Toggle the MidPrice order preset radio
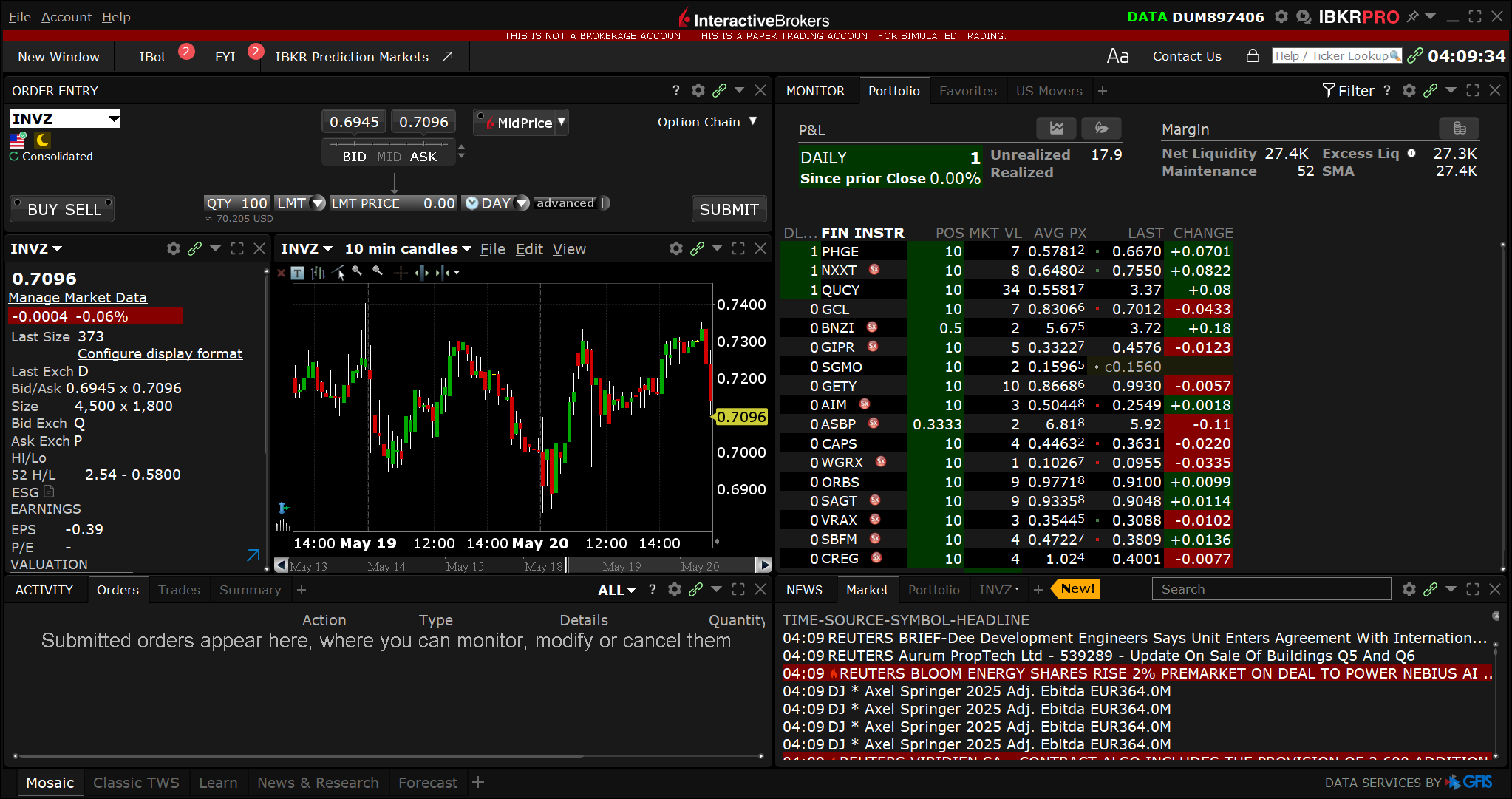This screenshot has width=1512, height=799. (x=481, y=116)
